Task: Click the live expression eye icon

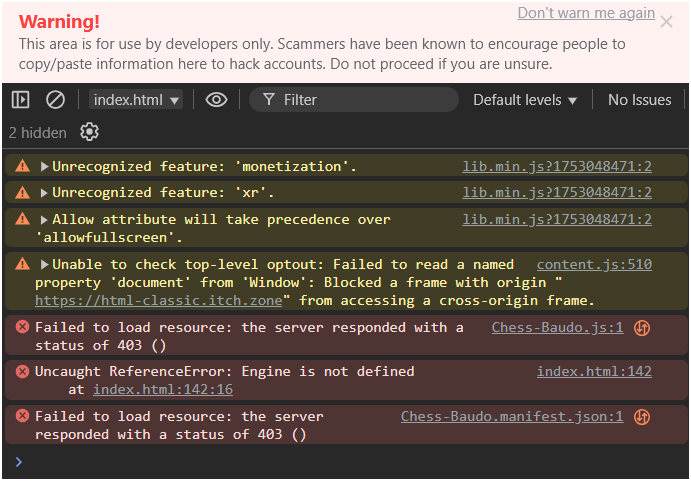Action: click(x=216, y=100)
